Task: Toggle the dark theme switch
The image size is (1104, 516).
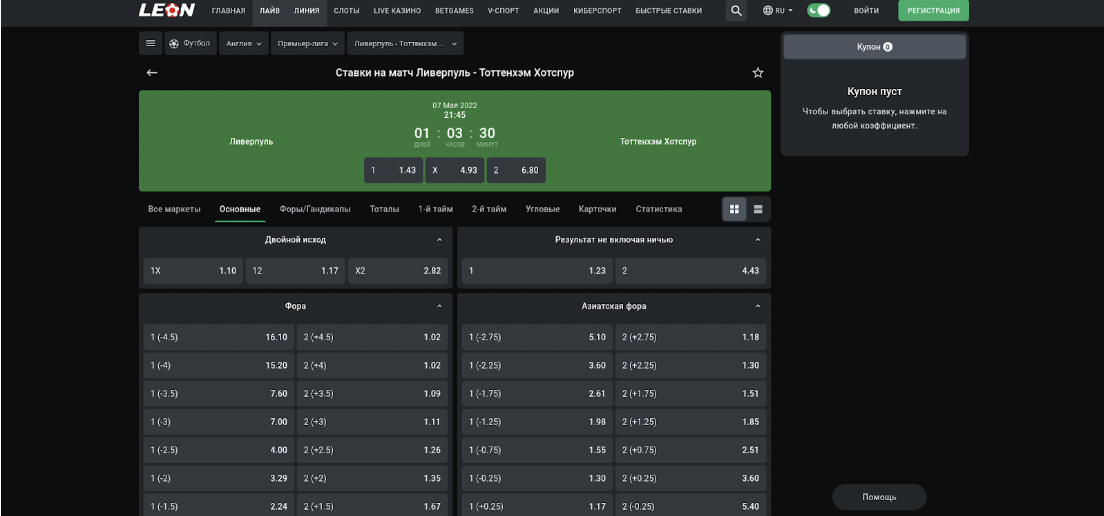Action: tap(818, 11)
